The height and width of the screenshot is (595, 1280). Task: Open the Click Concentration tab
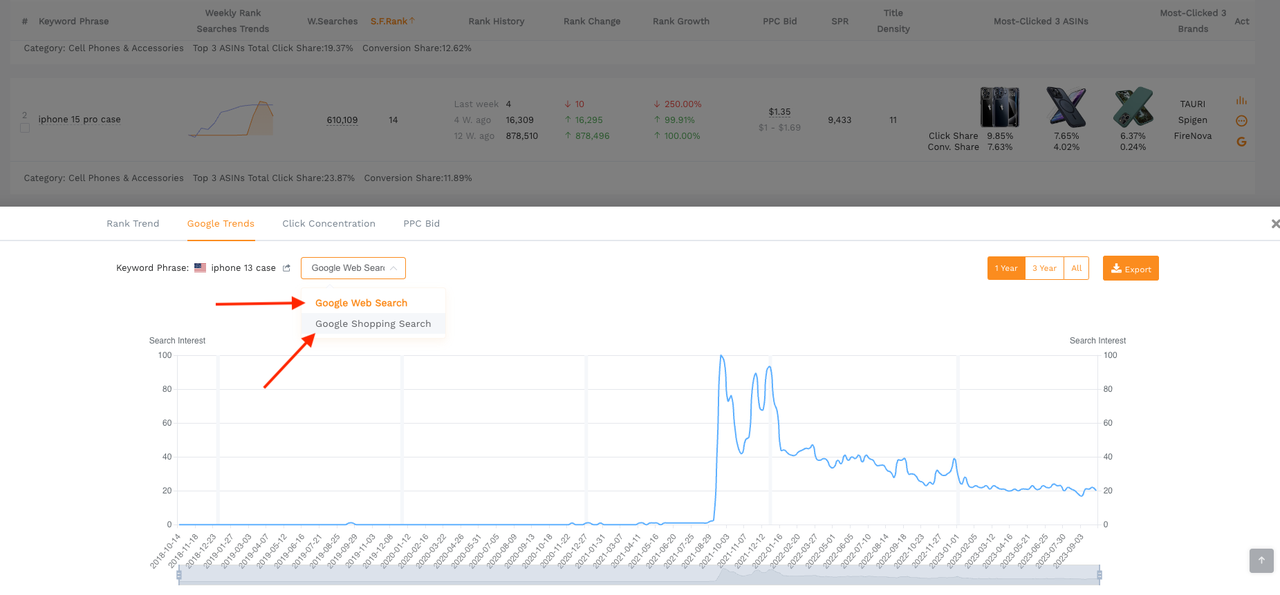click(329, 224)
